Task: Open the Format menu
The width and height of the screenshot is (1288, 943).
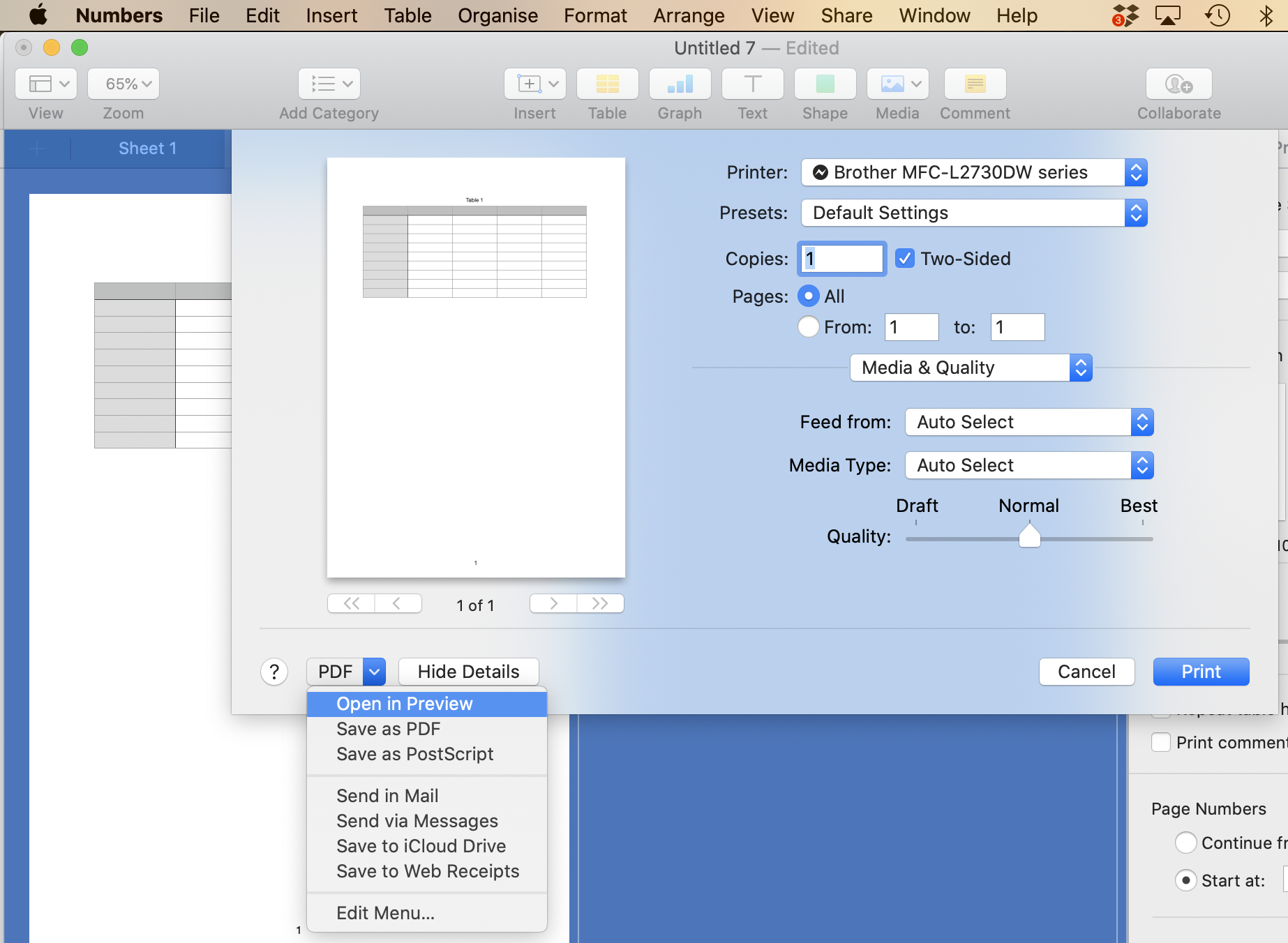Action: 595,15
